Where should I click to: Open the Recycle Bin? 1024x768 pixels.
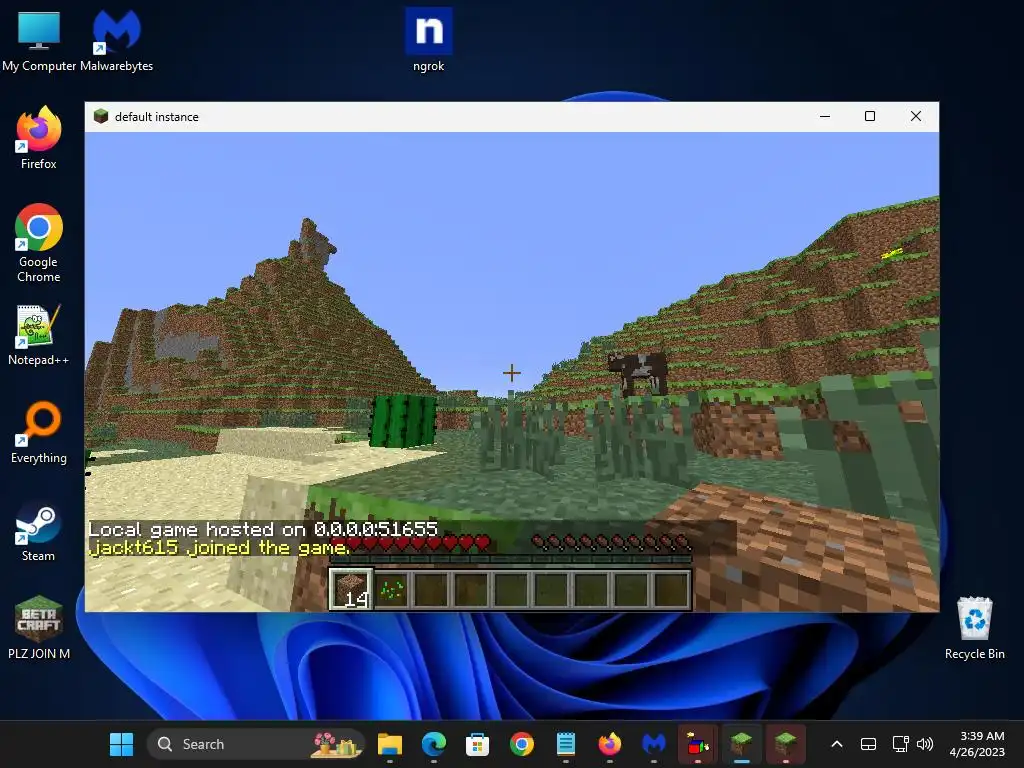pos(974,628)
